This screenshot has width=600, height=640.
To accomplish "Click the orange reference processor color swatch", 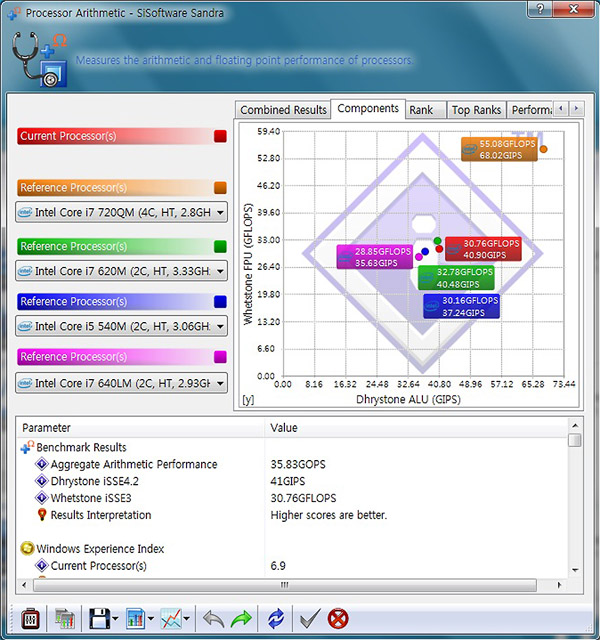I will pyautogui.click(x=220, y=188).
